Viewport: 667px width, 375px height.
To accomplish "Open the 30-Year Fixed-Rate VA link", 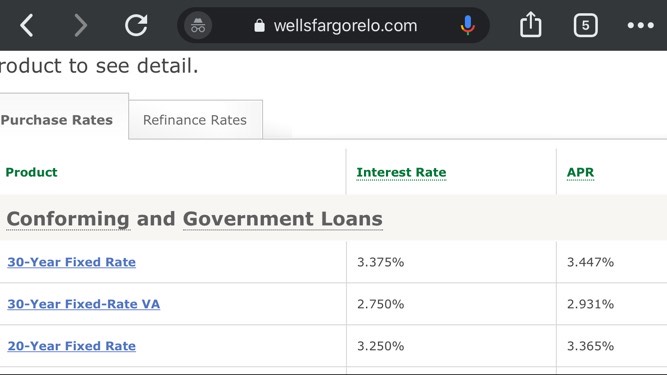I will (x=83, y=304).
